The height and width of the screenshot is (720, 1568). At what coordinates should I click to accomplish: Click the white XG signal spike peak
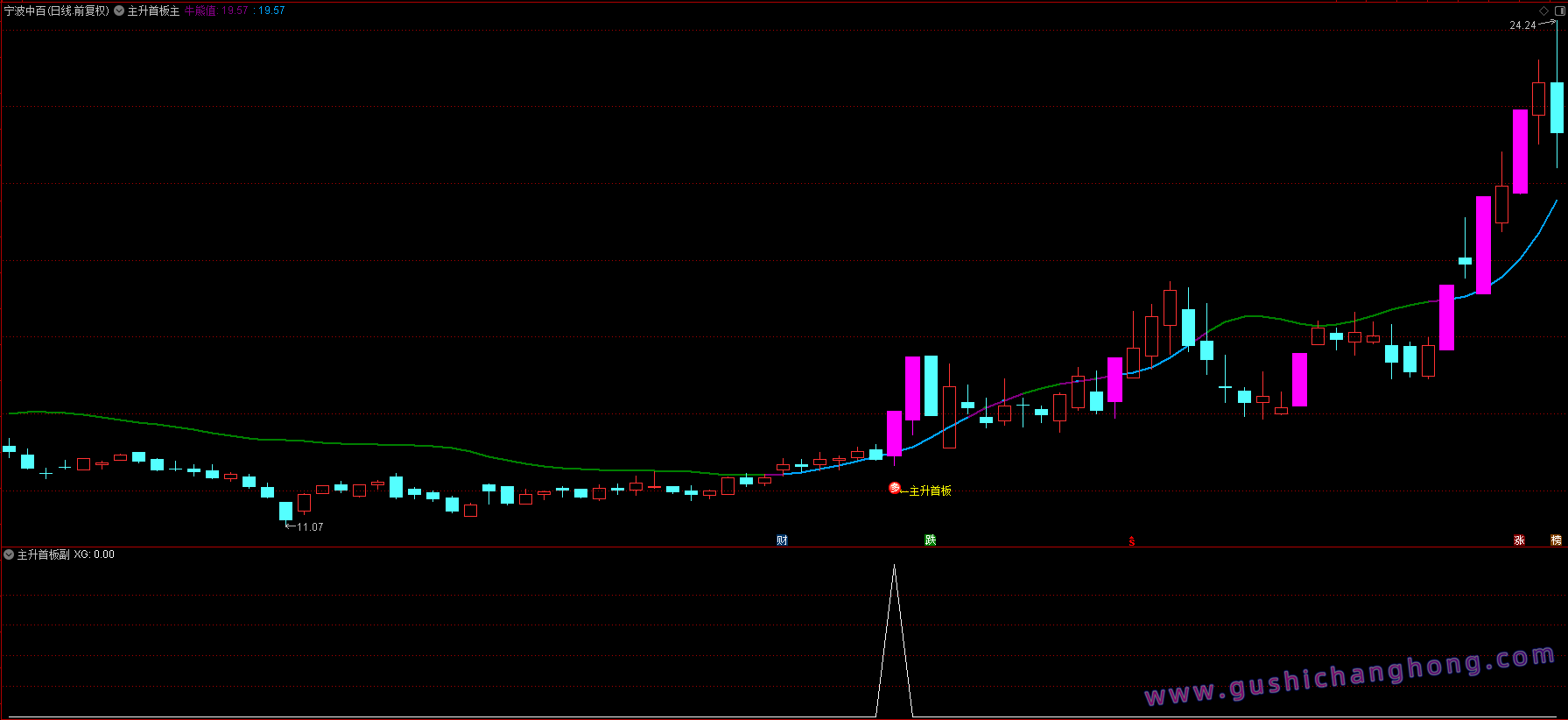tap(894, 568)
